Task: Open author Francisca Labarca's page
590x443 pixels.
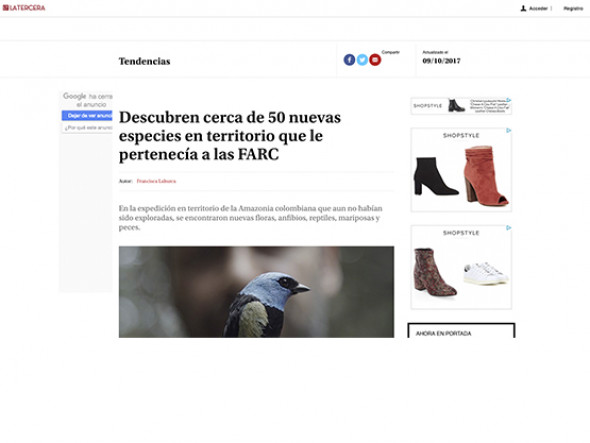Action: pos(156,181)
